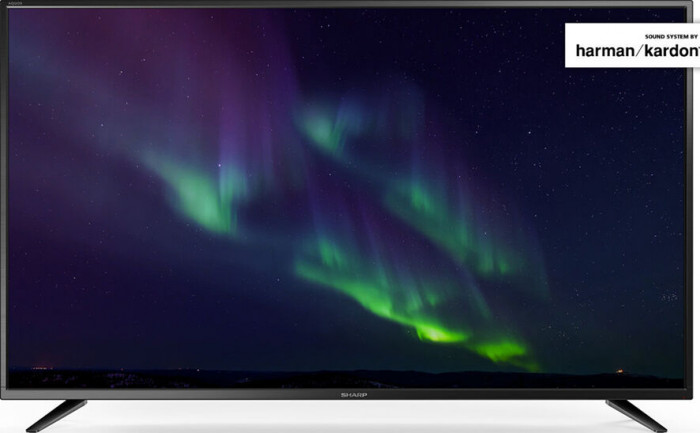Image resolution: width=700 pixels, height=433 pixels.
Task: Select the TV's left stand leg
Action: pos(55,414)
